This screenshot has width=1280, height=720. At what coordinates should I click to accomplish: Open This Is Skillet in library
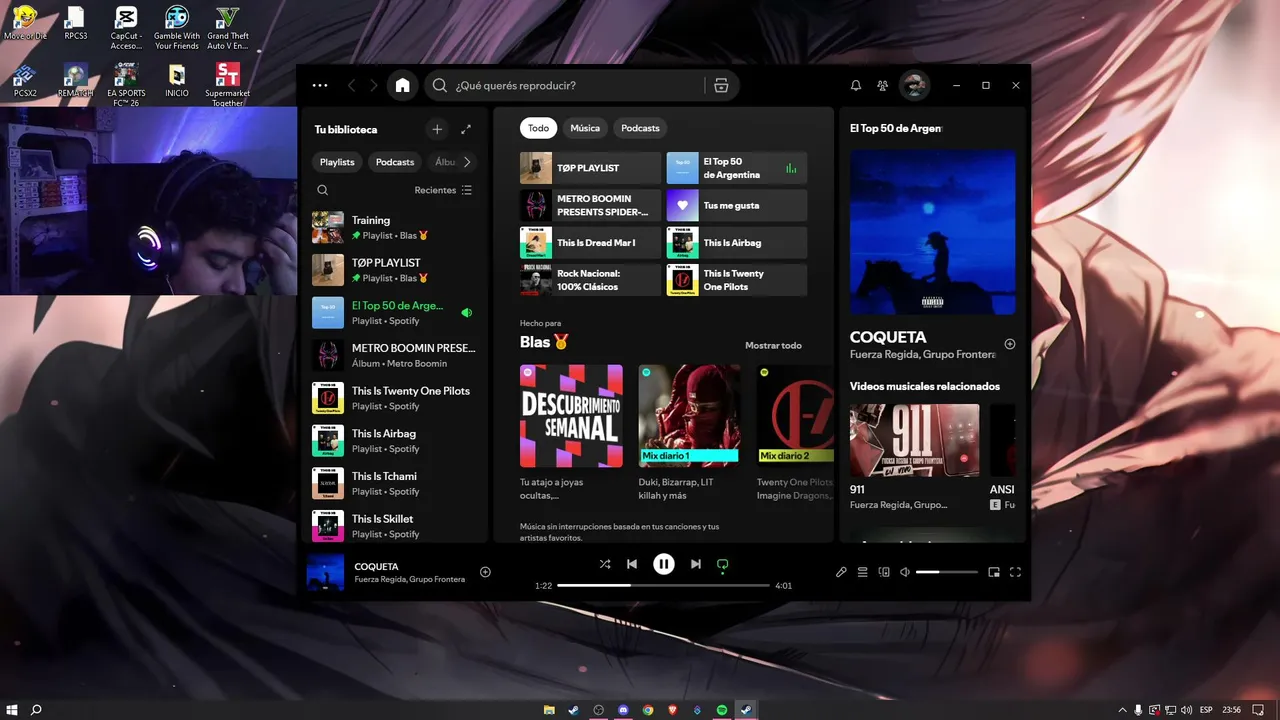(x=395, y=526)
